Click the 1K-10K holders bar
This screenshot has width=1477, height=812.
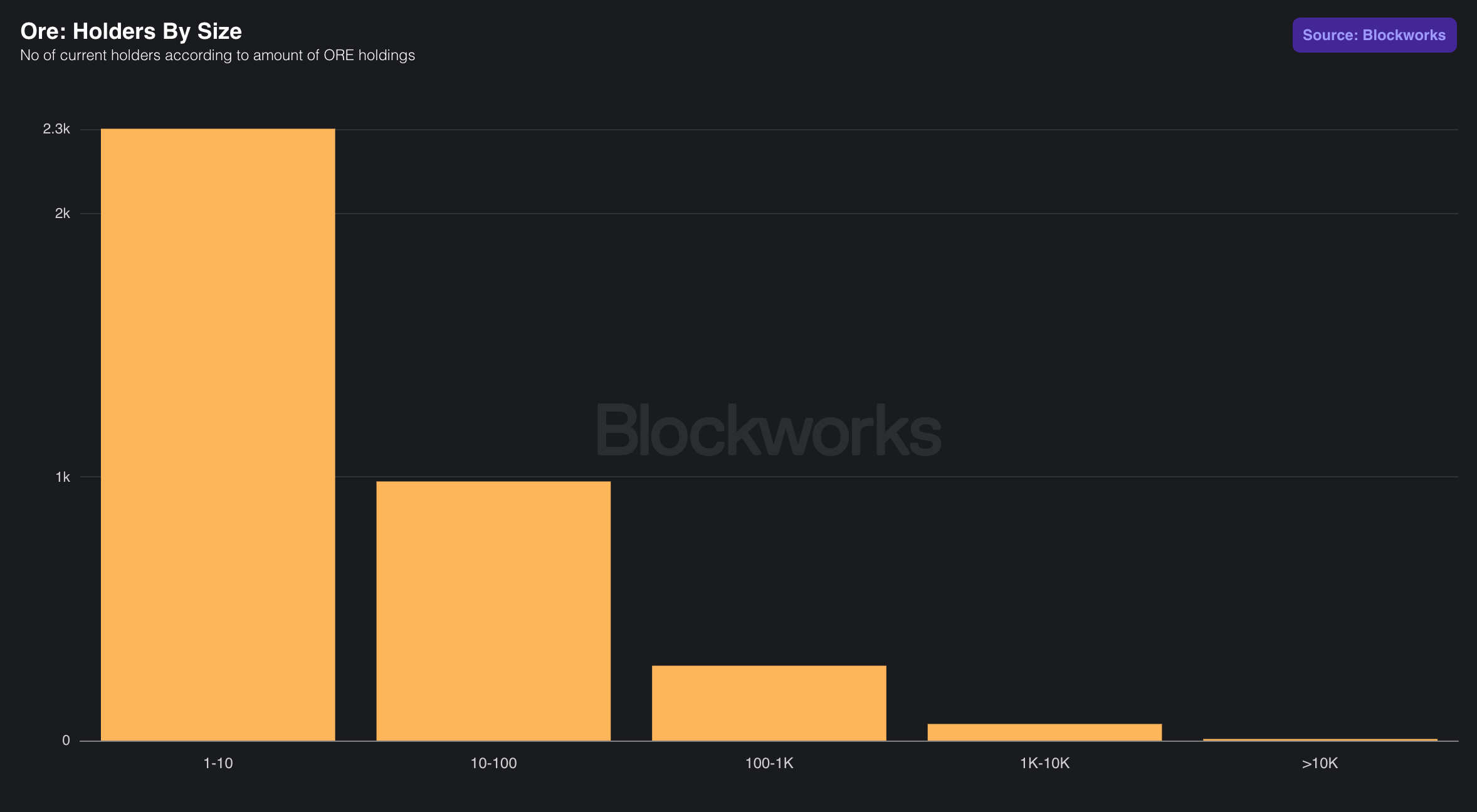click(1044, 732)
